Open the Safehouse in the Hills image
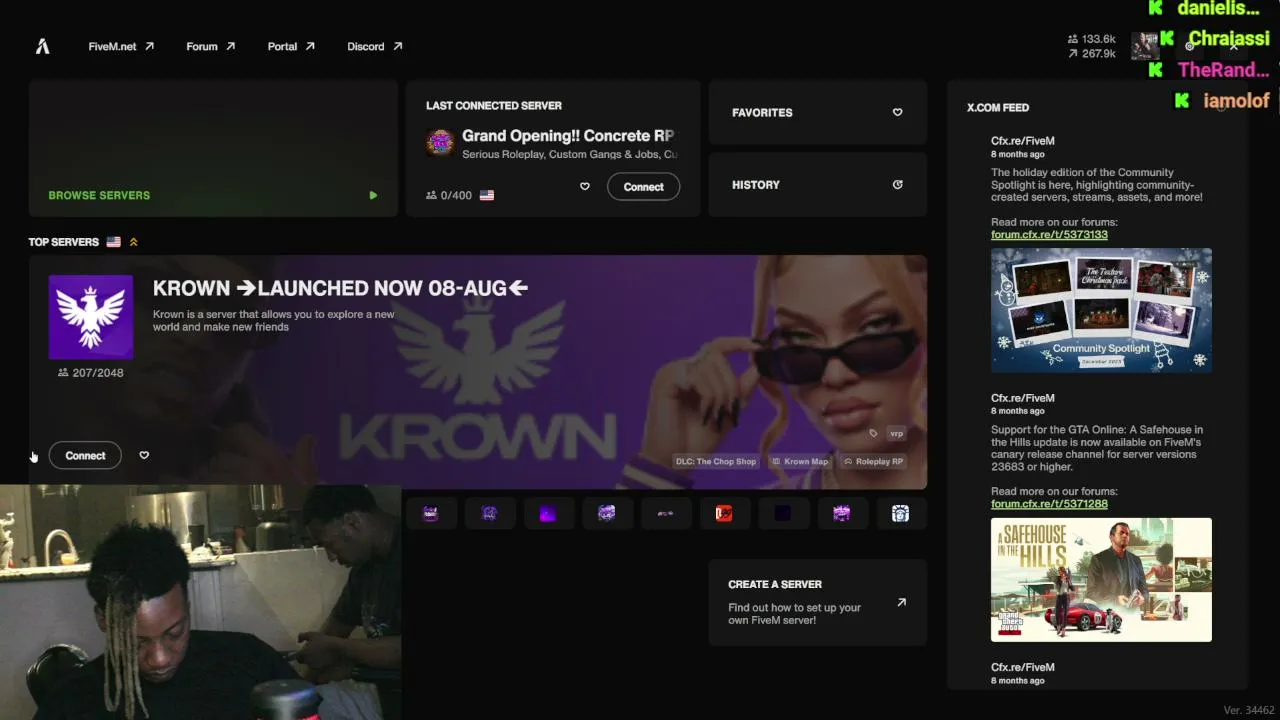This screenshot has width=1280, height=720. (1101, 580)
